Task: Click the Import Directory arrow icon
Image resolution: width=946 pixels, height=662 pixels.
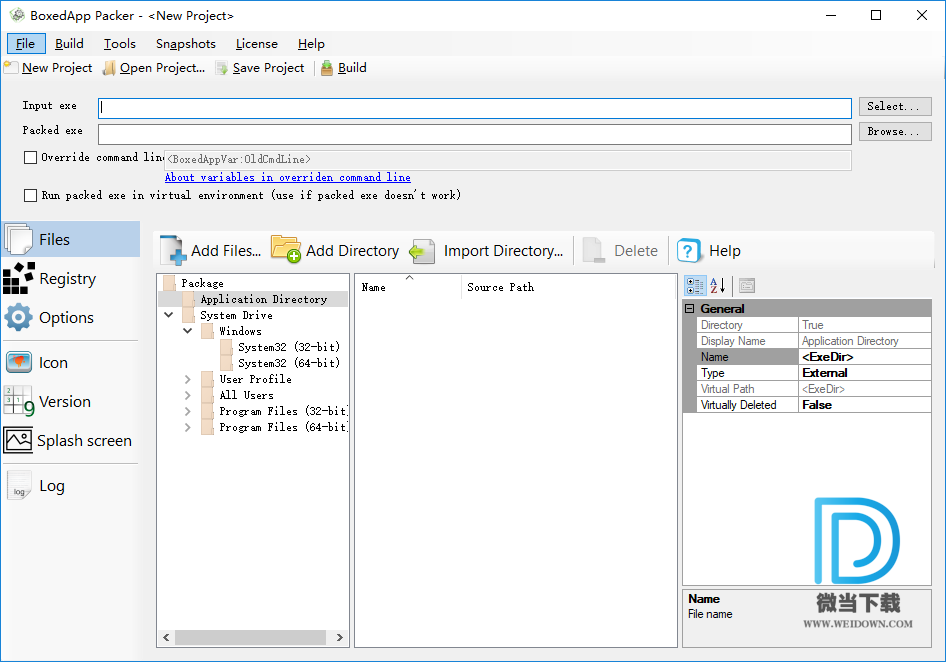Action: (422, 250)
